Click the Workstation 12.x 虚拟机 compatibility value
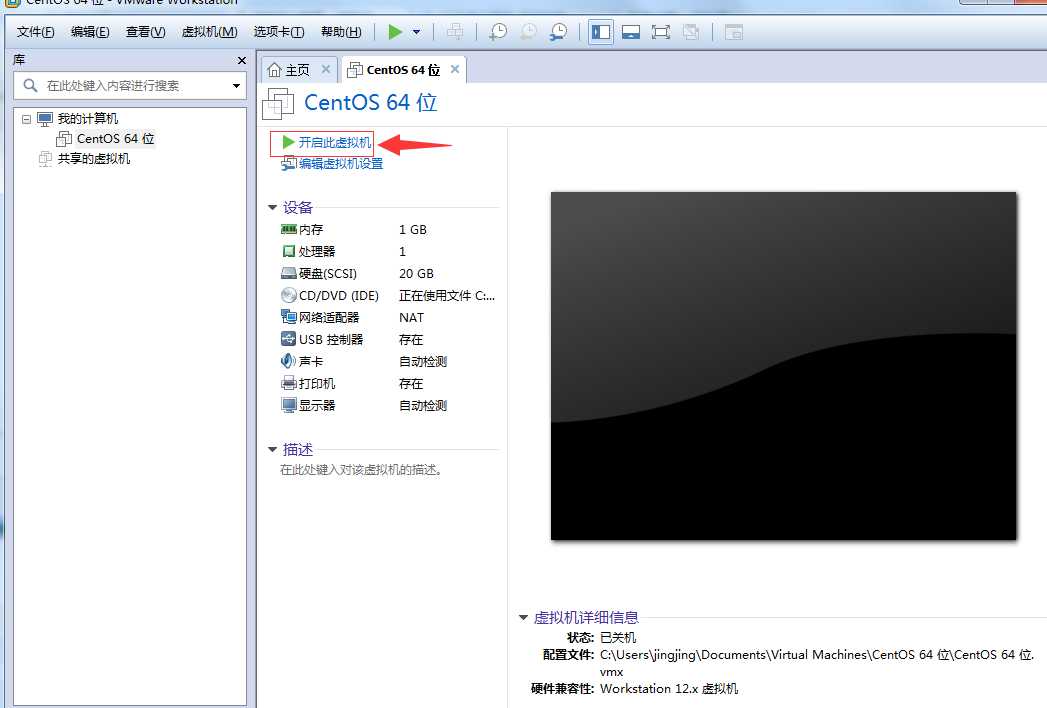 [669, 689]
